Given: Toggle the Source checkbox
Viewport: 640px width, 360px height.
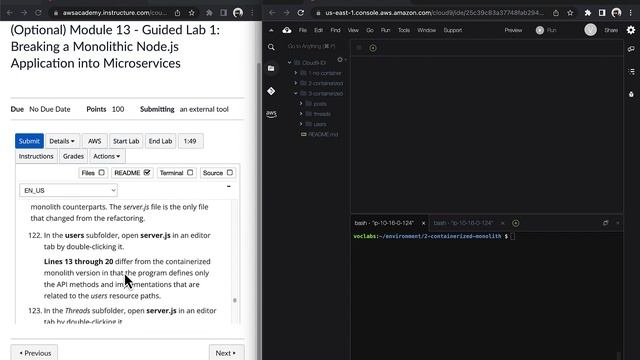Looking at the screenshot, I should coord(230,173).
